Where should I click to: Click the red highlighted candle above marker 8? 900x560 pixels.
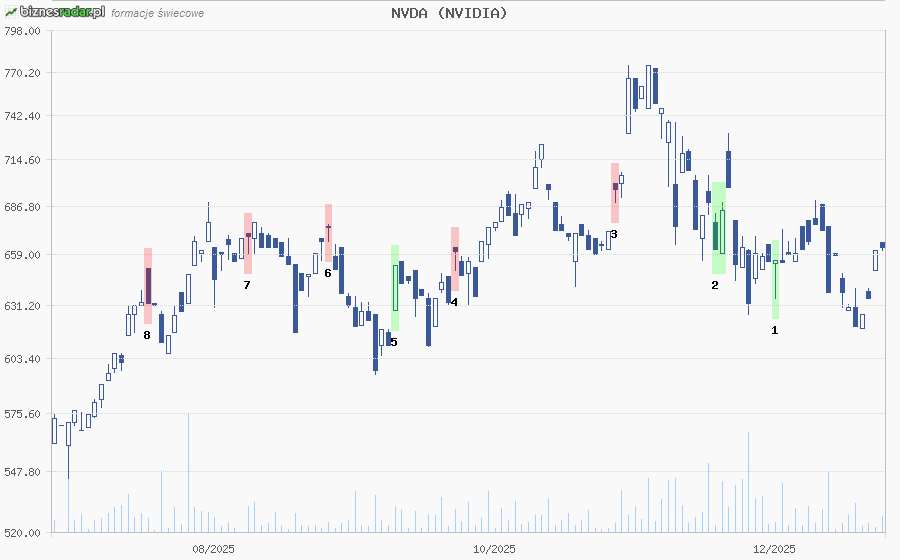coord(148,285)
